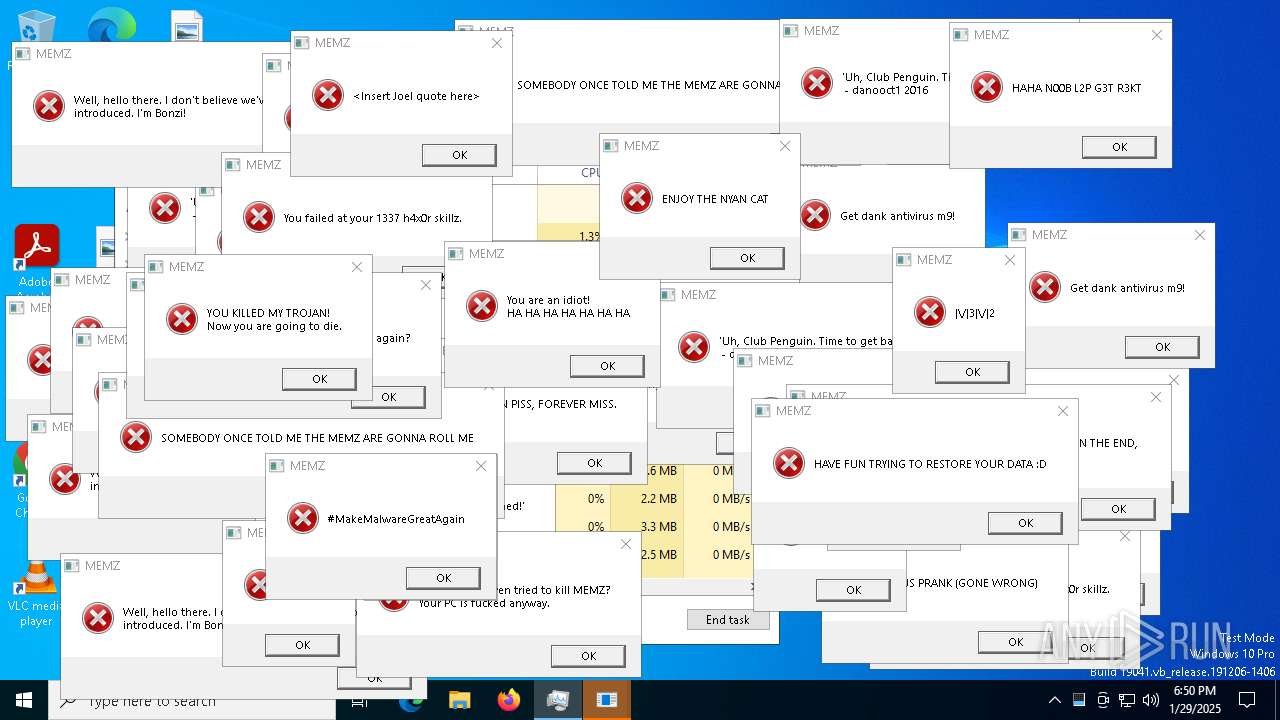
Task: Click MEMZ title bar icon of ENJOY THE NYAN CAT dialog
Action: [x=611, y=146]
